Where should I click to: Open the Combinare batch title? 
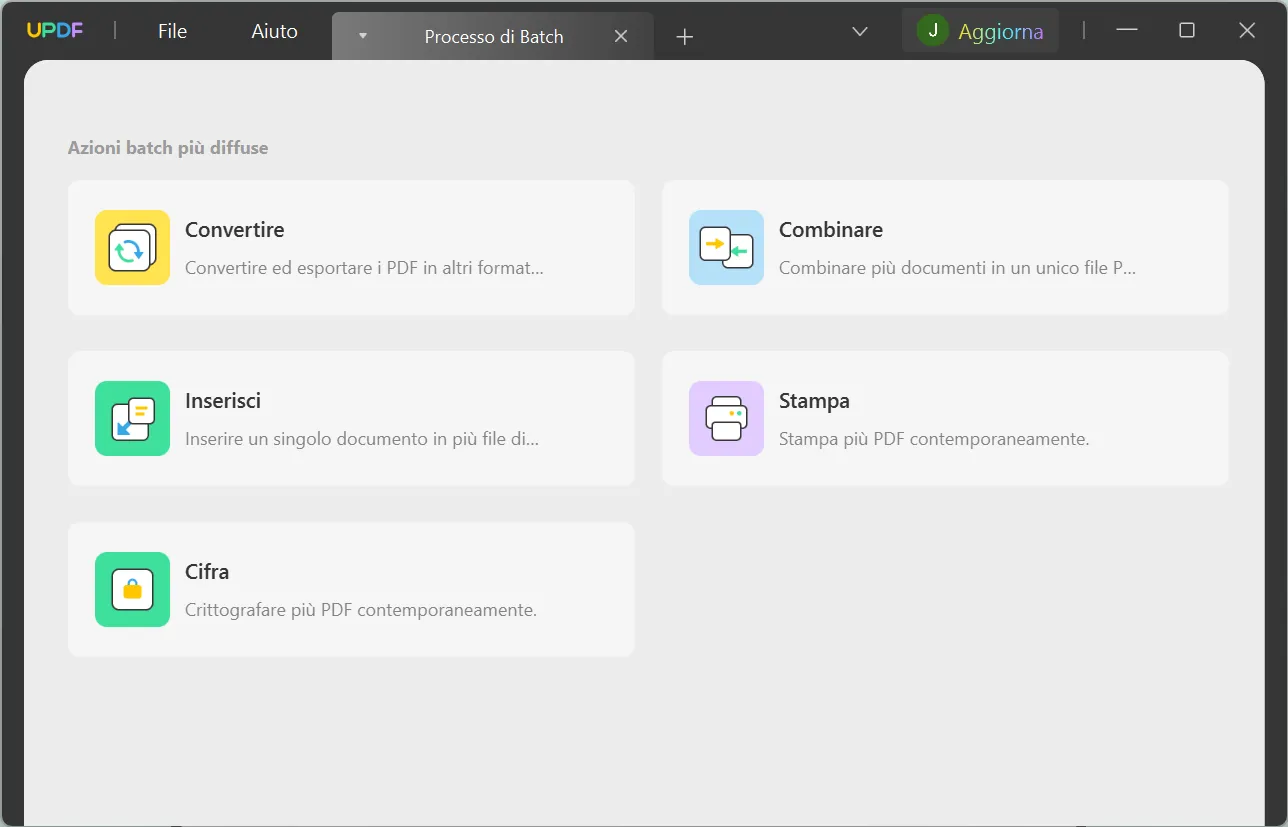click(831, 229)
